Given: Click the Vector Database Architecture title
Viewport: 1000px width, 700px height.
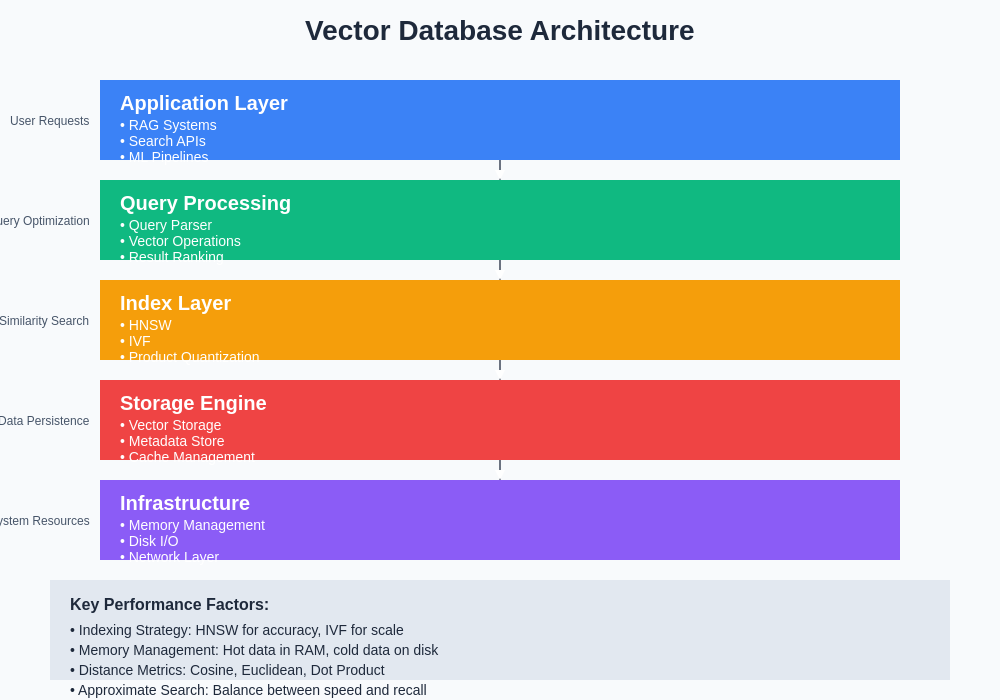Looking at the screenshot, I should coord(499,31).
